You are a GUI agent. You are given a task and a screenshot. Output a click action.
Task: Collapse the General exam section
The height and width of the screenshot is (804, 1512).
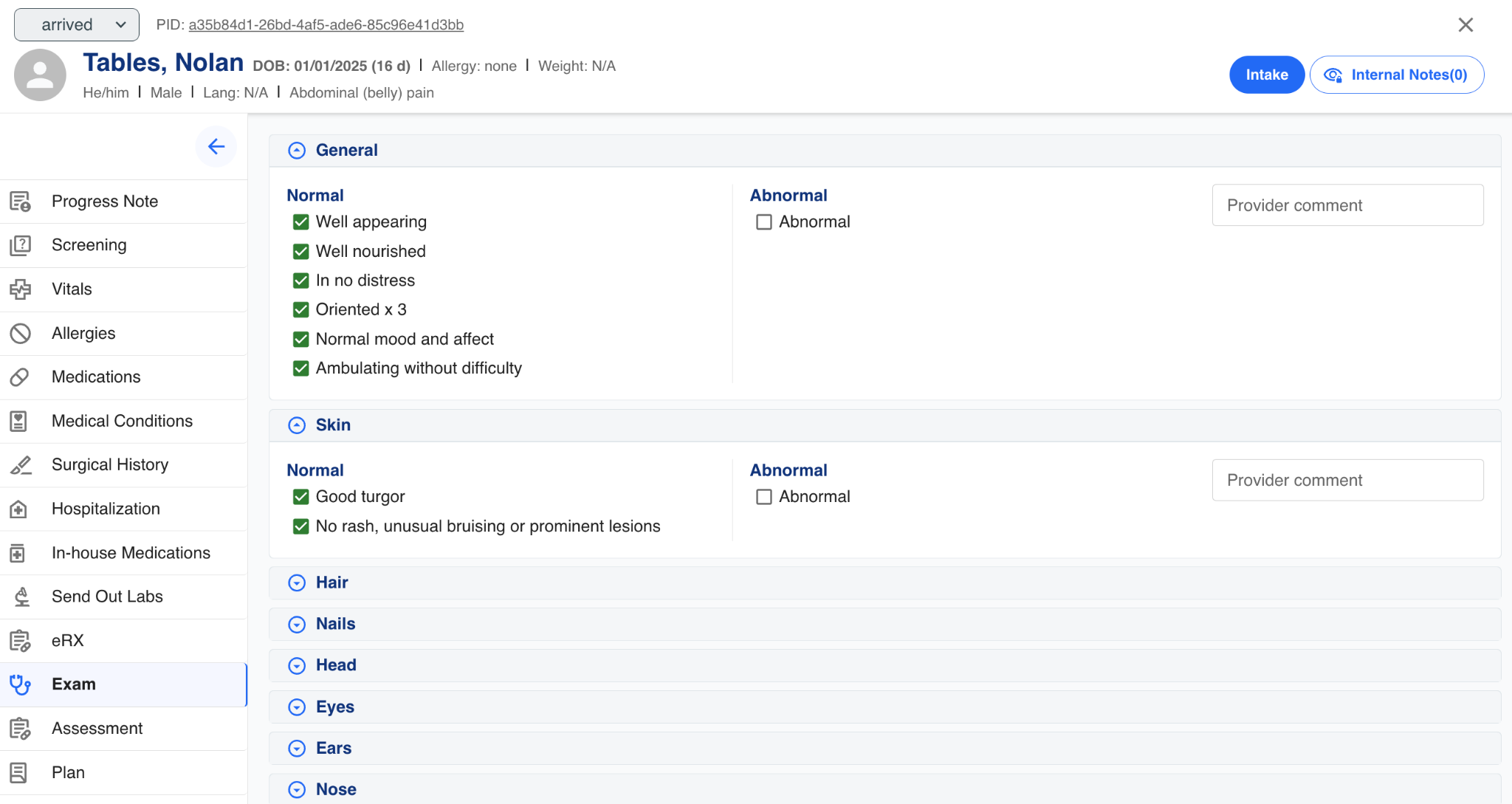tap(297, 151)
